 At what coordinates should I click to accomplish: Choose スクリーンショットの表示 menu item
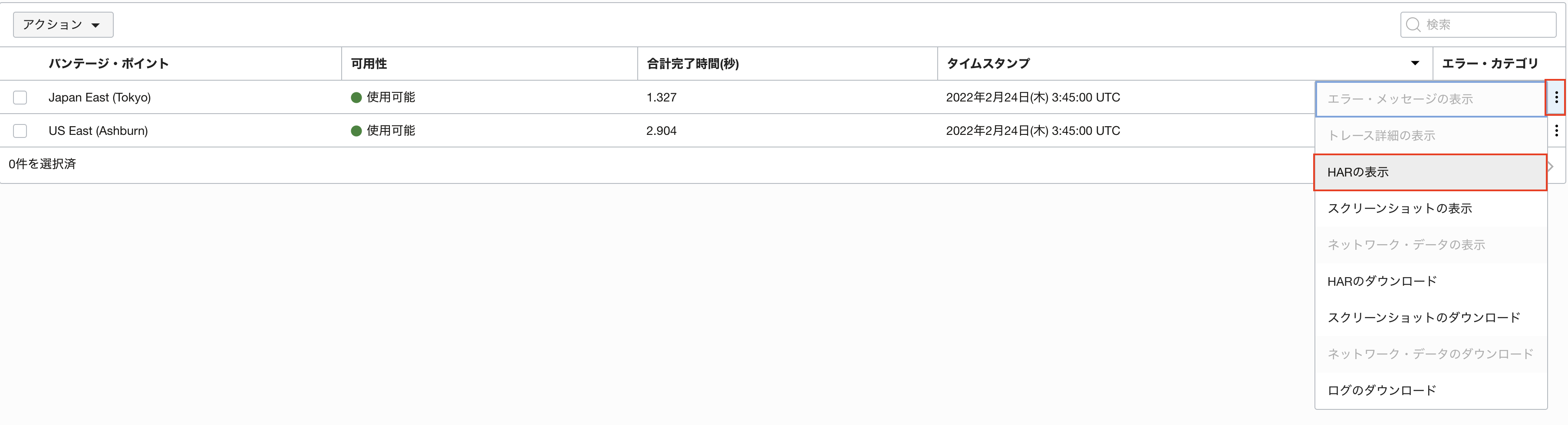tap(1400, 209)
